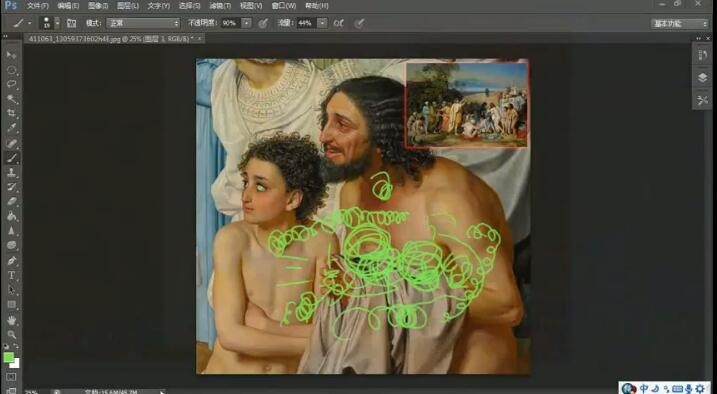Select the Lasso tool
The height and width of the screenshot is (394, 717).
[12, 85]
